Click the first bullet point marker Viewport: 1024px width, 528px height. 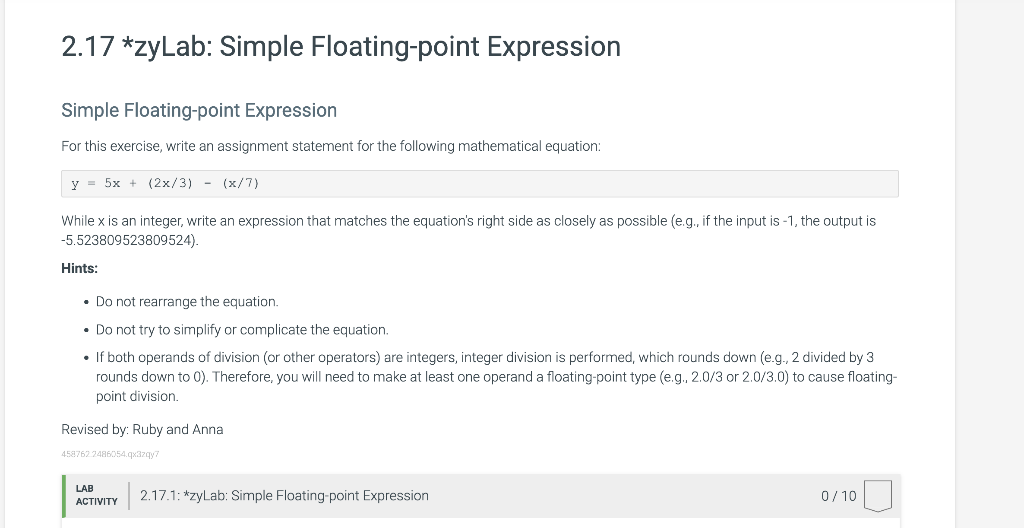click(86, 303)
